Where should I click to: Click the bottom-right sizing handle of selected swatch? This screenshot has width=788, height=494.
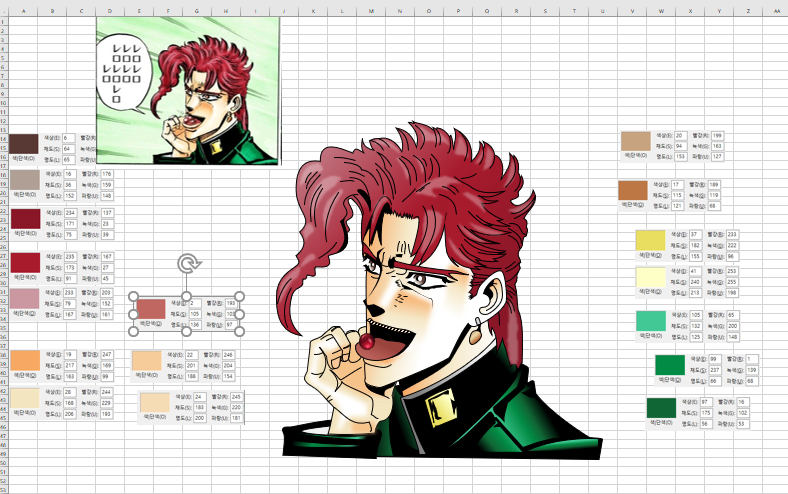(x=239, y=331)
